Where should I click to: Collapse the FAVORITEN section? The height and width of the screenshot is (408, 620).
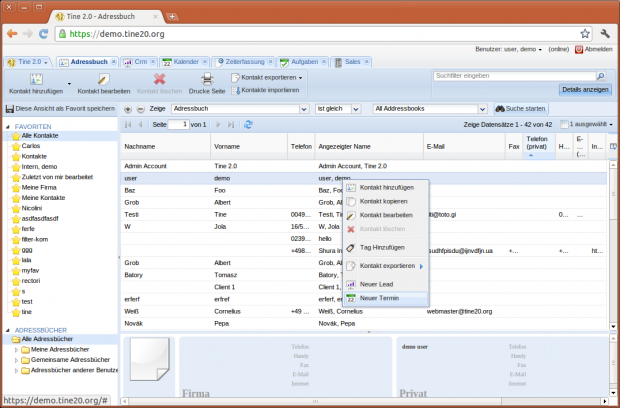pyautogui.click(x=8, y=127)
